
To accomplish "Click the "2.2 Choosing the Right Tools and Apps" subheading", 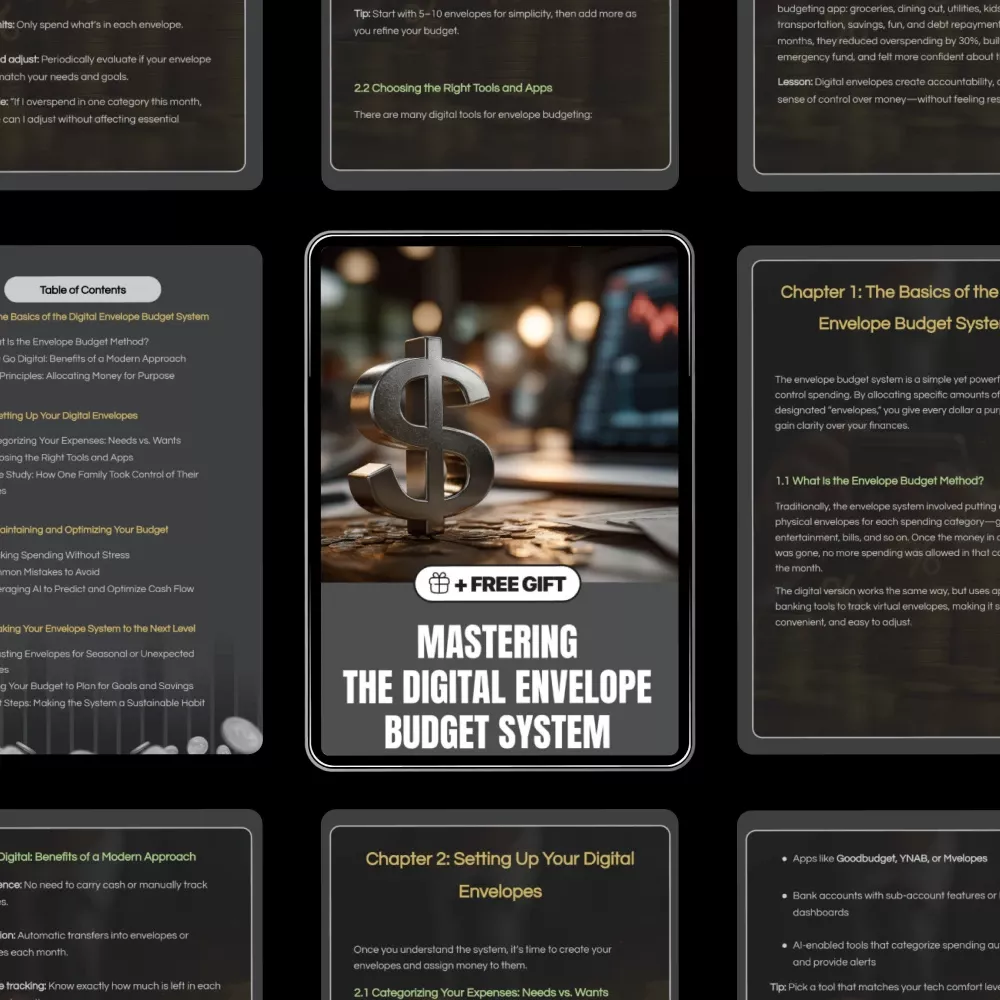I will [453, 88].
